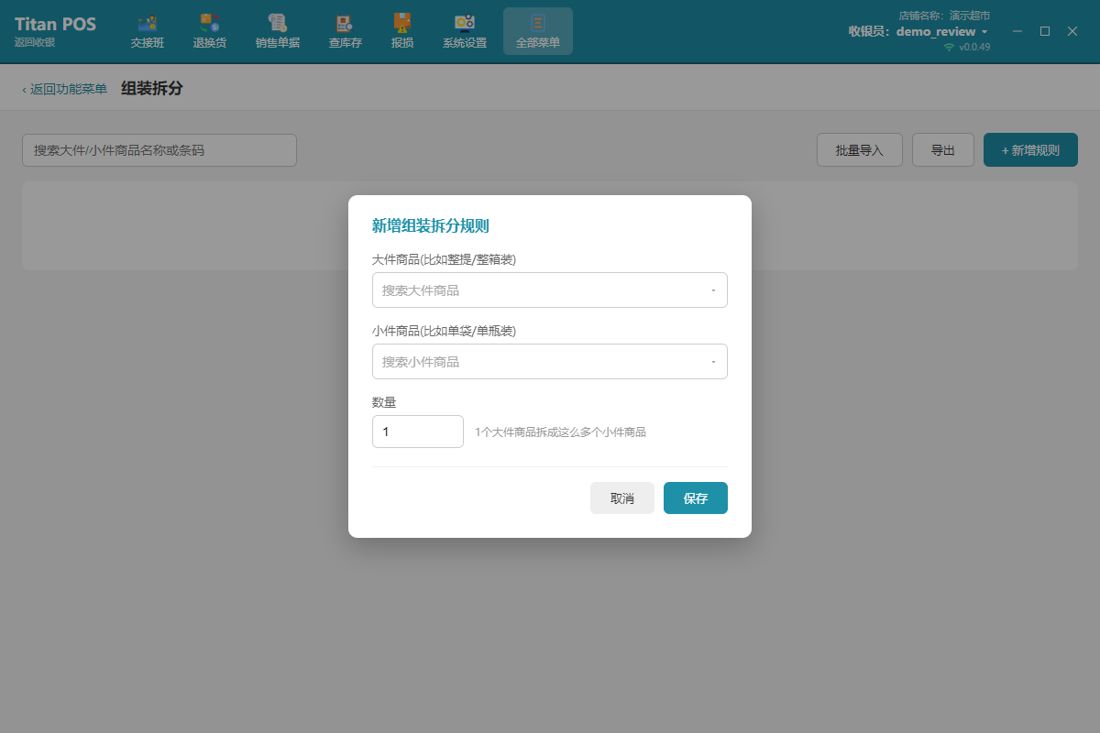This screenshot has width=1100, height=733.
Task: Click the 数量 quantity input field
Action: tap(417, 431)
